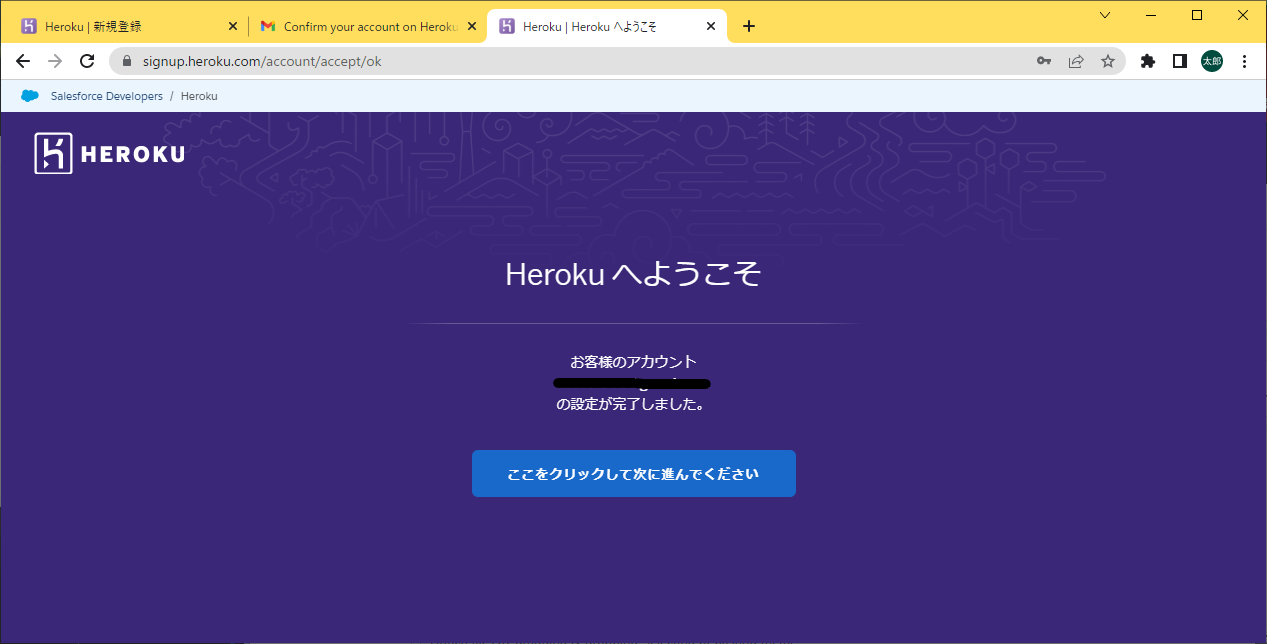Open a new tab with plus button
The height and width of the screenshot is (644, 1267).
click(x=749, y=26)
